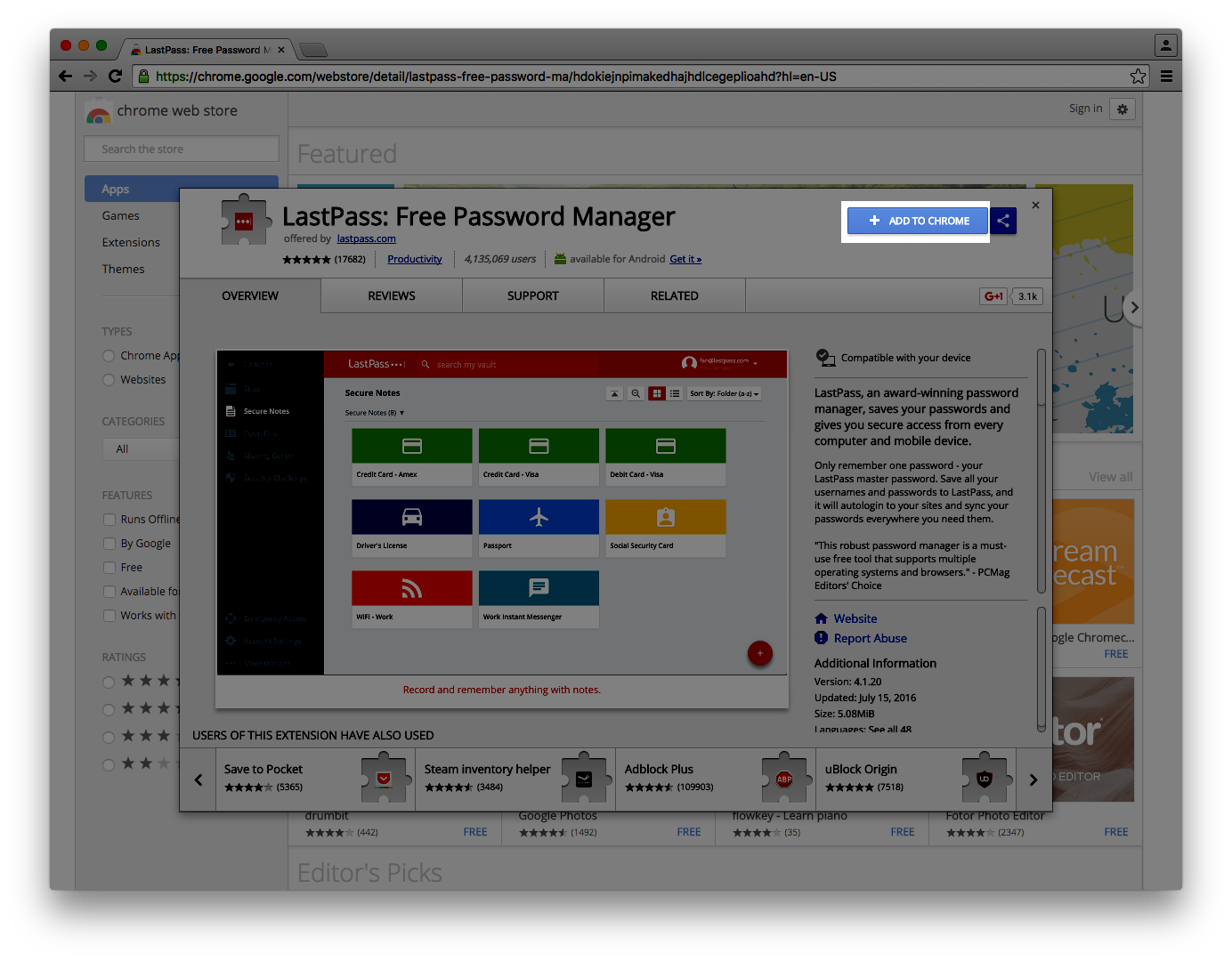
Task: Switch to the Overview tab
Action: [x=250, y=296]
